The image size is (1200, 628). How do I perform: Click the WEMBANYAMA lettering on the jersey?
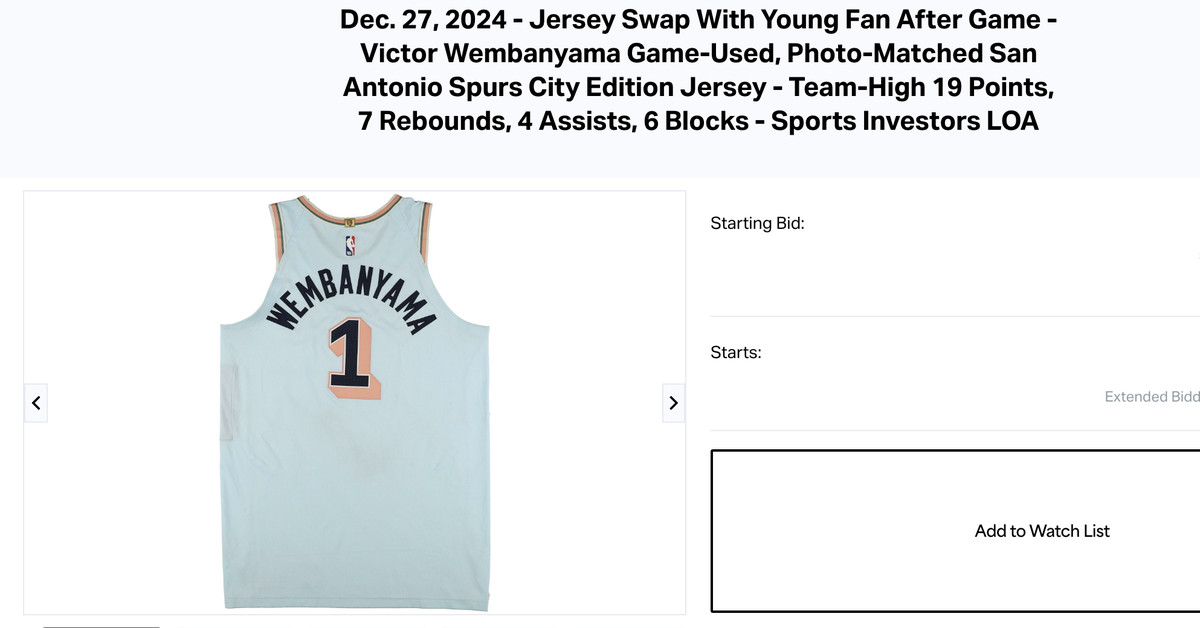352,298
